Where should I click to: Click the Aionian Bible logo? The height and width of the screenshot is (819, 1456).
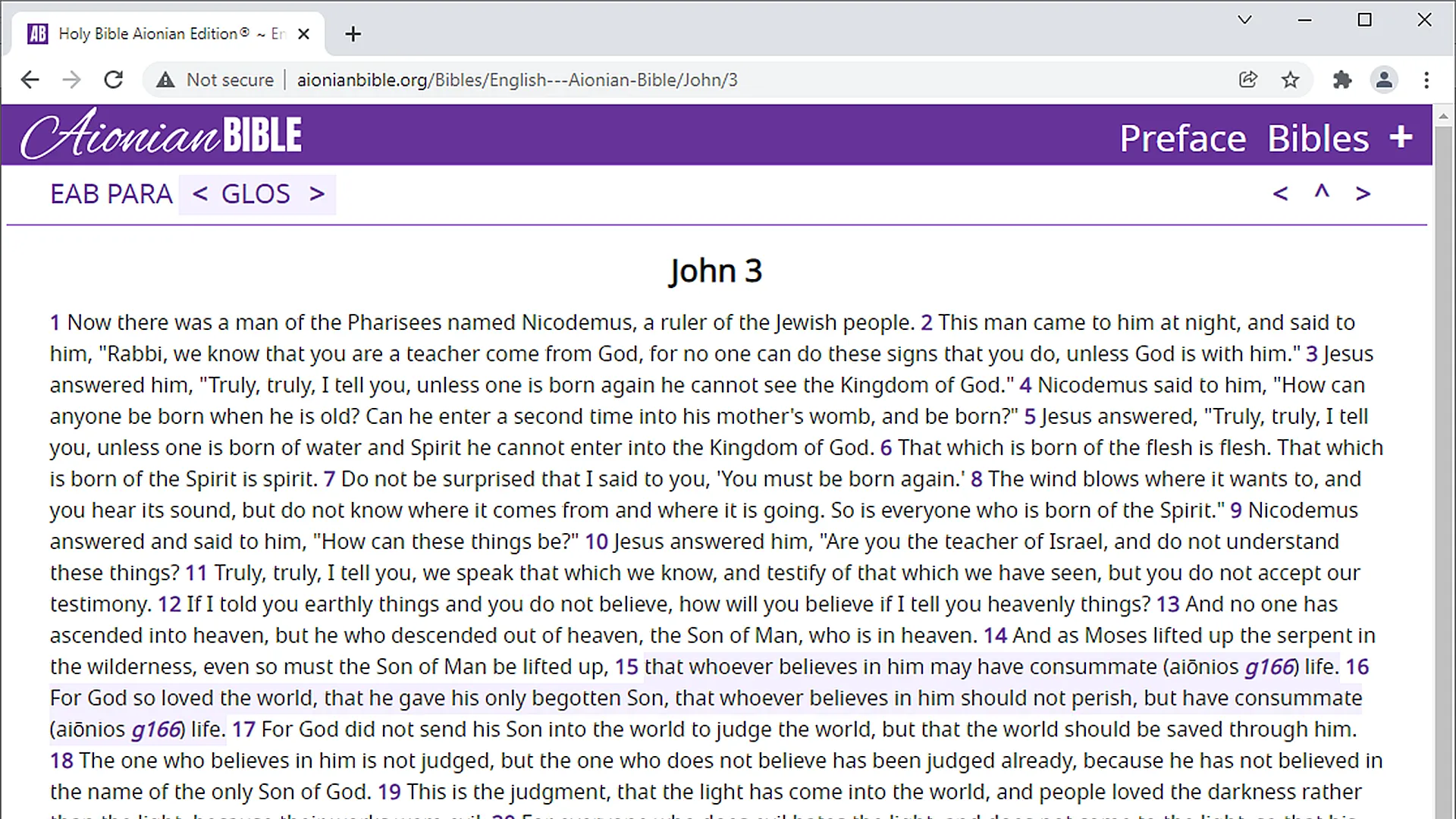[x=161, y=135]
